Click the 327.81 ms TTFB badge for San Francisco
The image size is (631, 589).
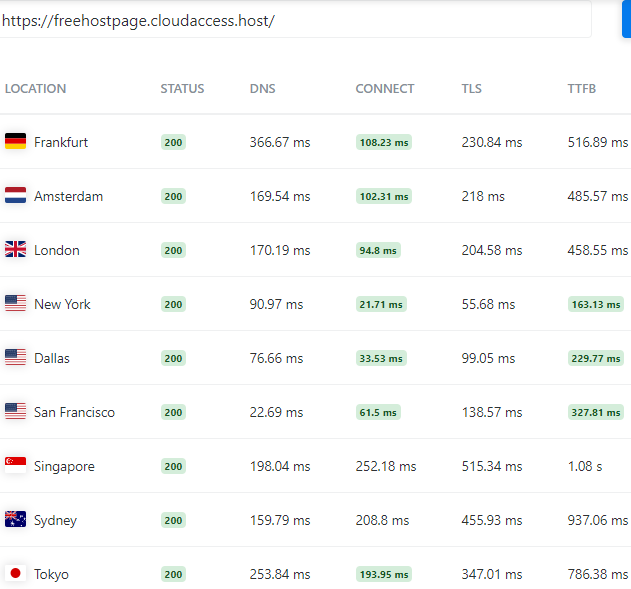coord(595,413)
